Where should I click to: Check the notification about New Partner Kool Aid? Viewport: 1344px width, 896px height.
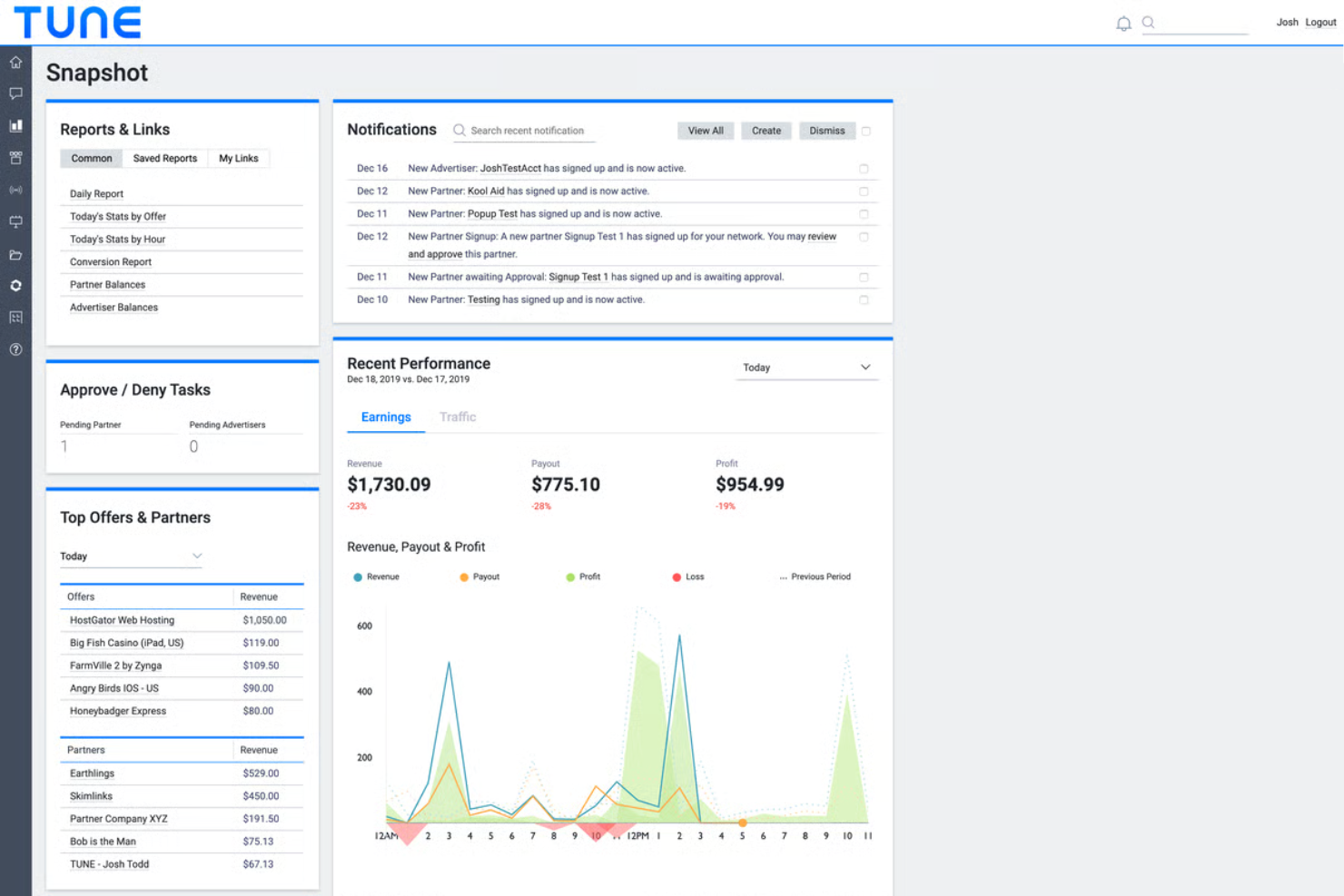(864, 191)
